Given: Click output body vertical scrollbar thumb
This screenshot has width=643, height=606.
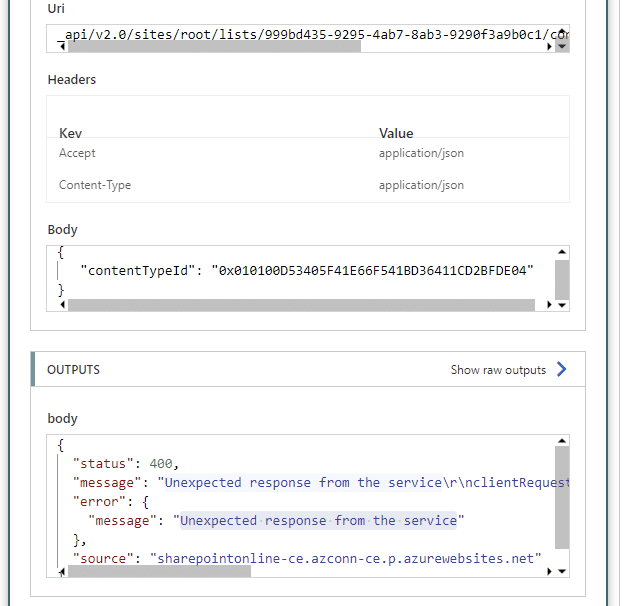Looking at the screenshot, I should (562, 497).
